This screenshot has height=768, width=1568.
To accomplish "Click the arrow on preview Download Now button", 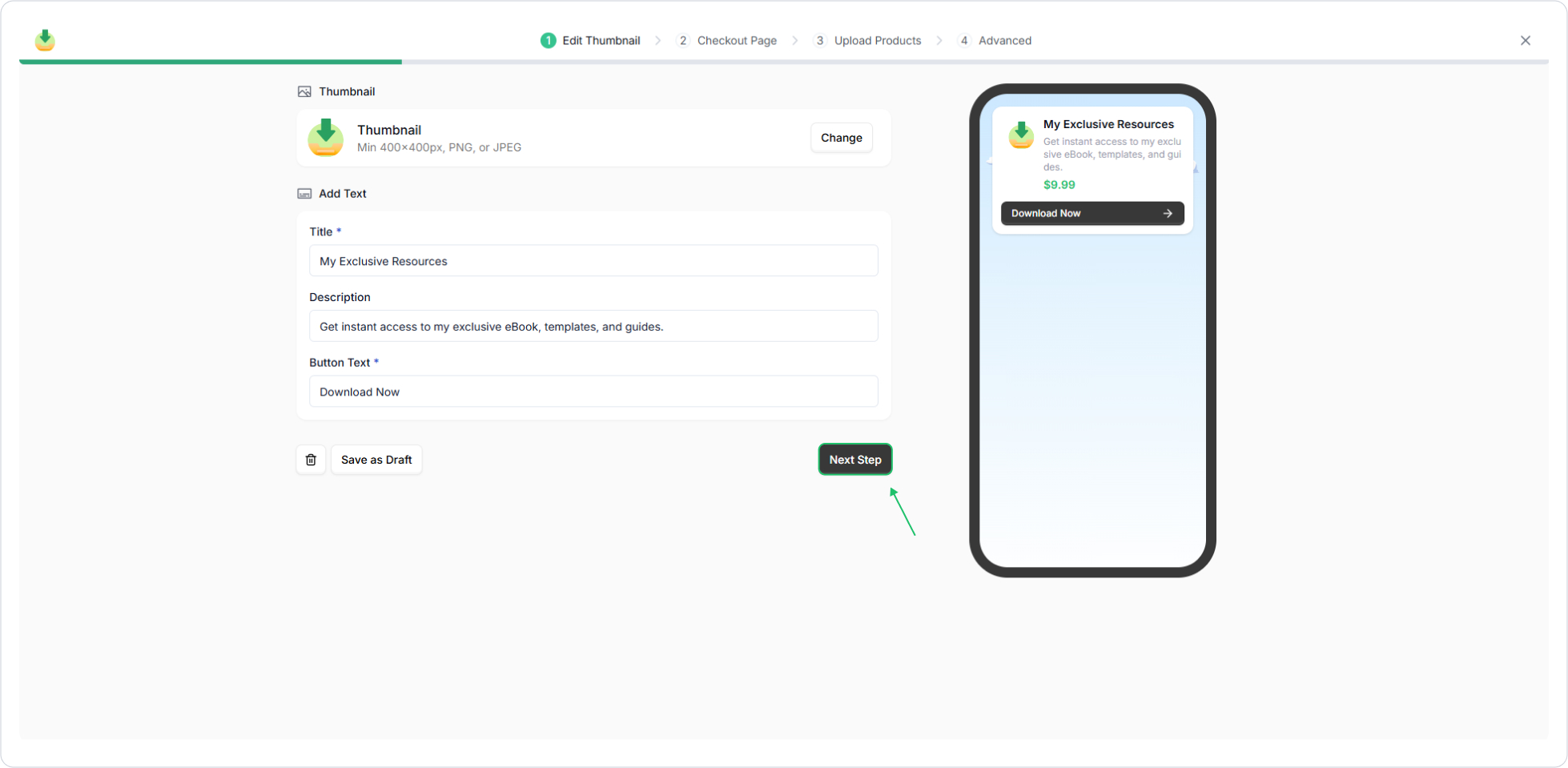I will tap(1168, 213).
